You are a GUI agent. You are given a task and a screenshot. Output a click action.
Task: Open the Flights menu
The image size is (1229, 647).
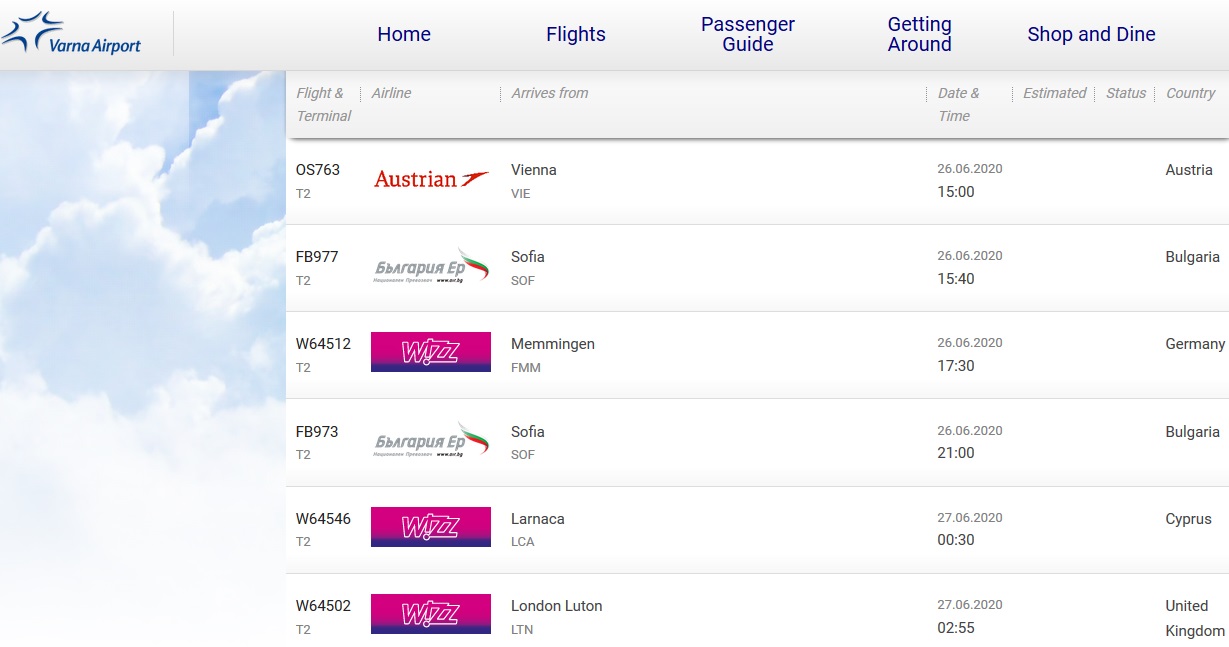coord(576,34)
